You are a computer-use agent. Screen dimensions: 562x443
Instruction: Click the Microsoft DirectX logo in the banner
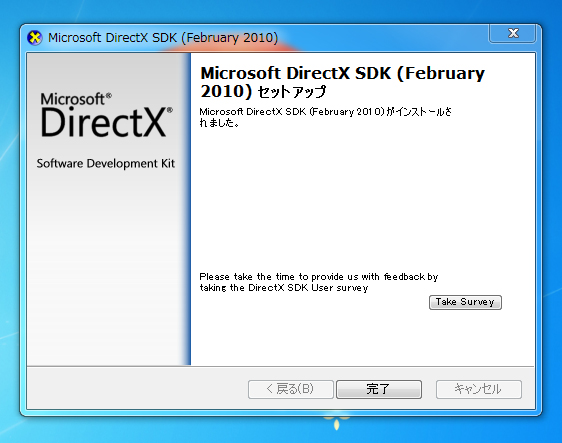tap(106, 115)
